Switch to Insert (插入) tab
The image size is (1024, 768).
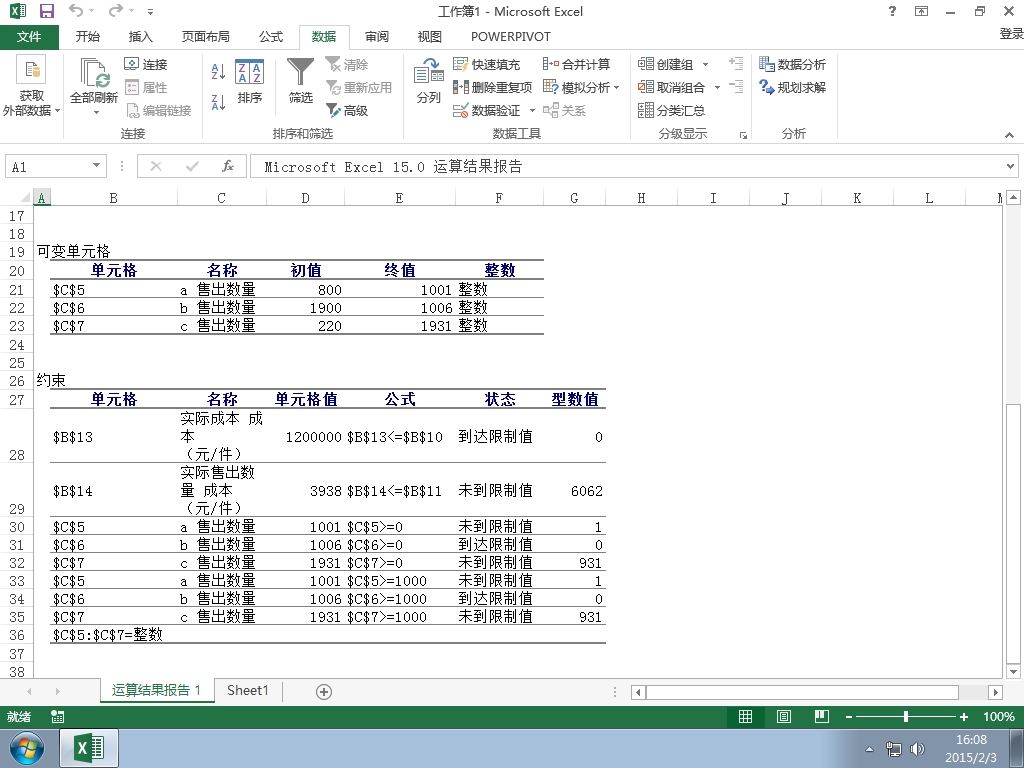(140, 37)
